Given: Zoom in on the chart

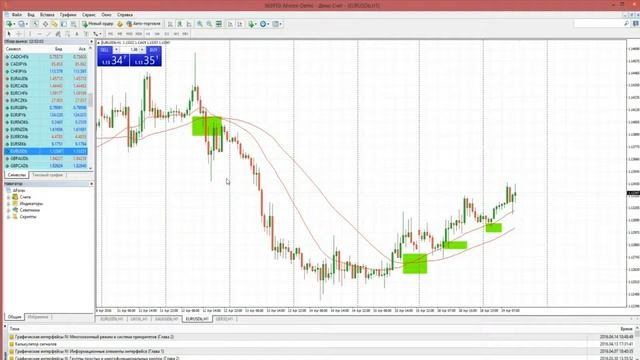Looking at the screenshot, I should click(200, 24).
